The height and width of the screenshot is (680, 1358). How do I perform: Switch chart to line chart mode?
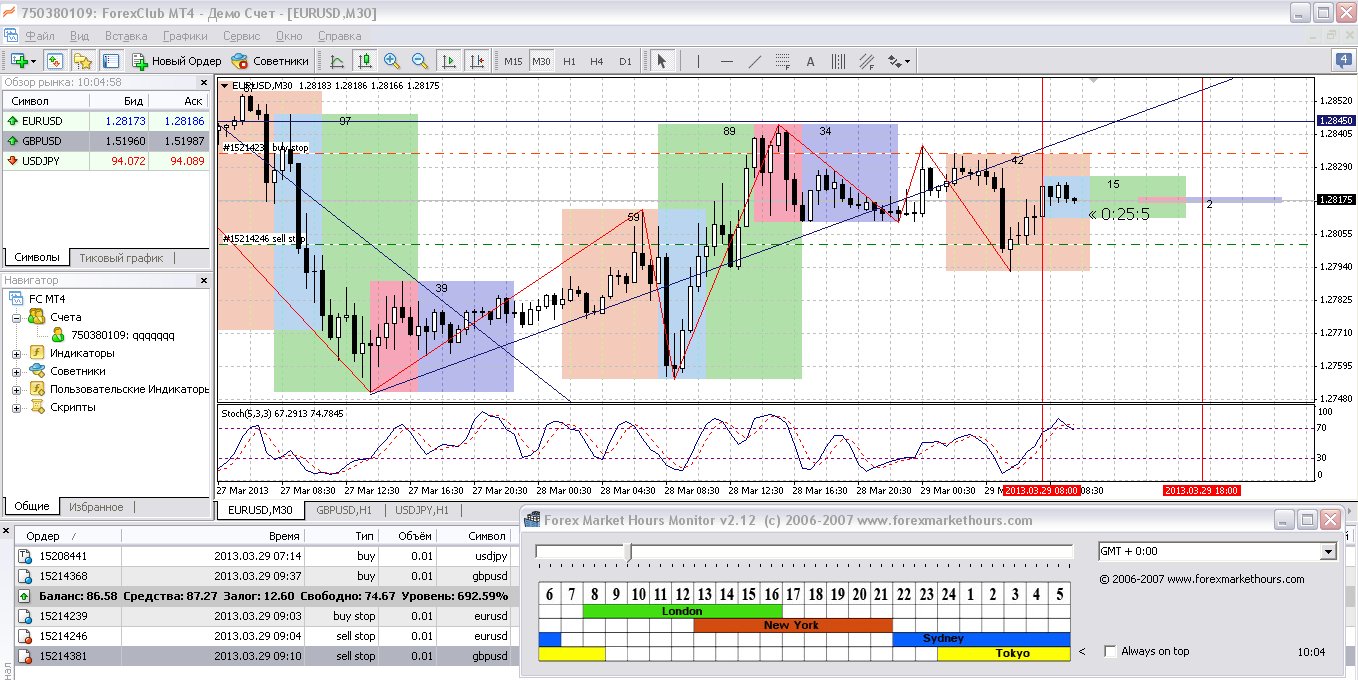[338, 61]
